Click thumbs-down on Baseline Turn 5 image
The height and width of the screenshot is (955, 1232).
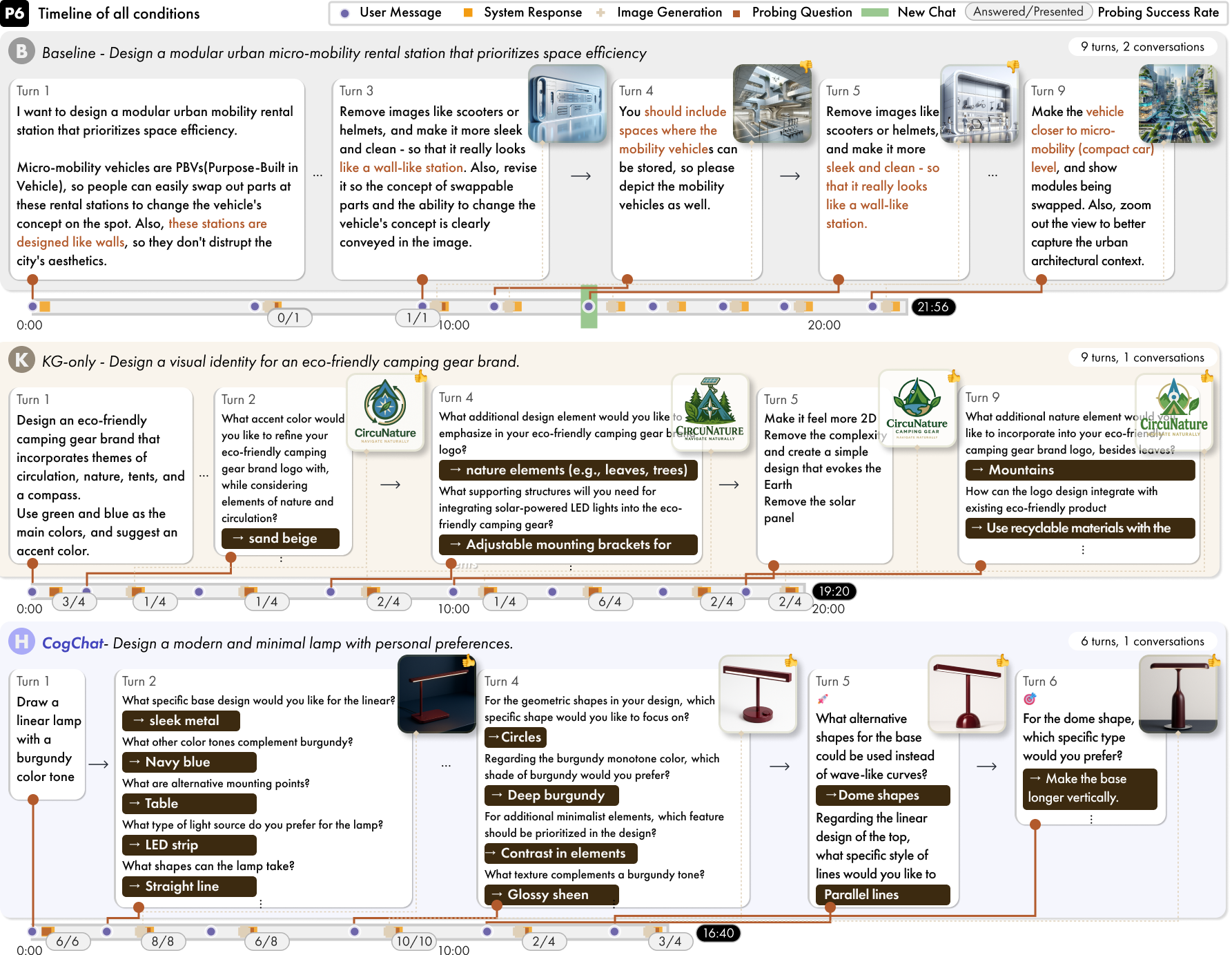pyautogui.click(x=1013, y=66)
